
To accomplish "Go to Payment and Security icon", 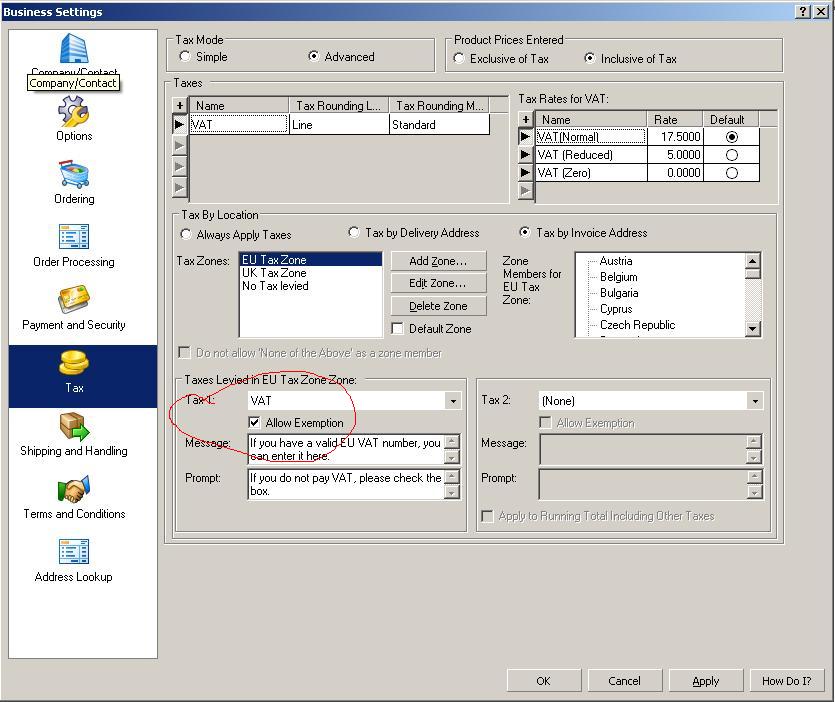I will [x=74, y=301].
